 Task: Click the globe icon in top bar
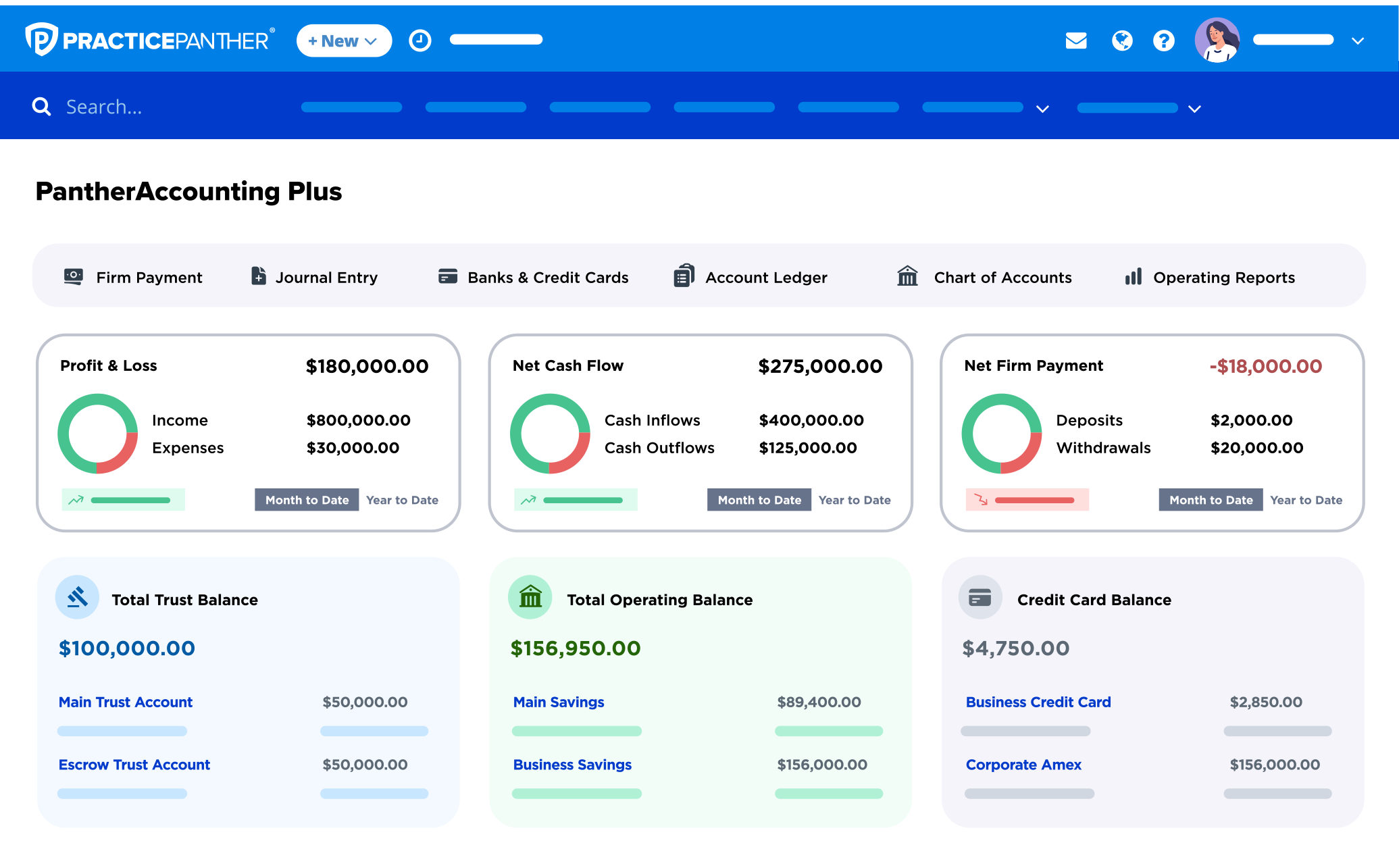1121,41
